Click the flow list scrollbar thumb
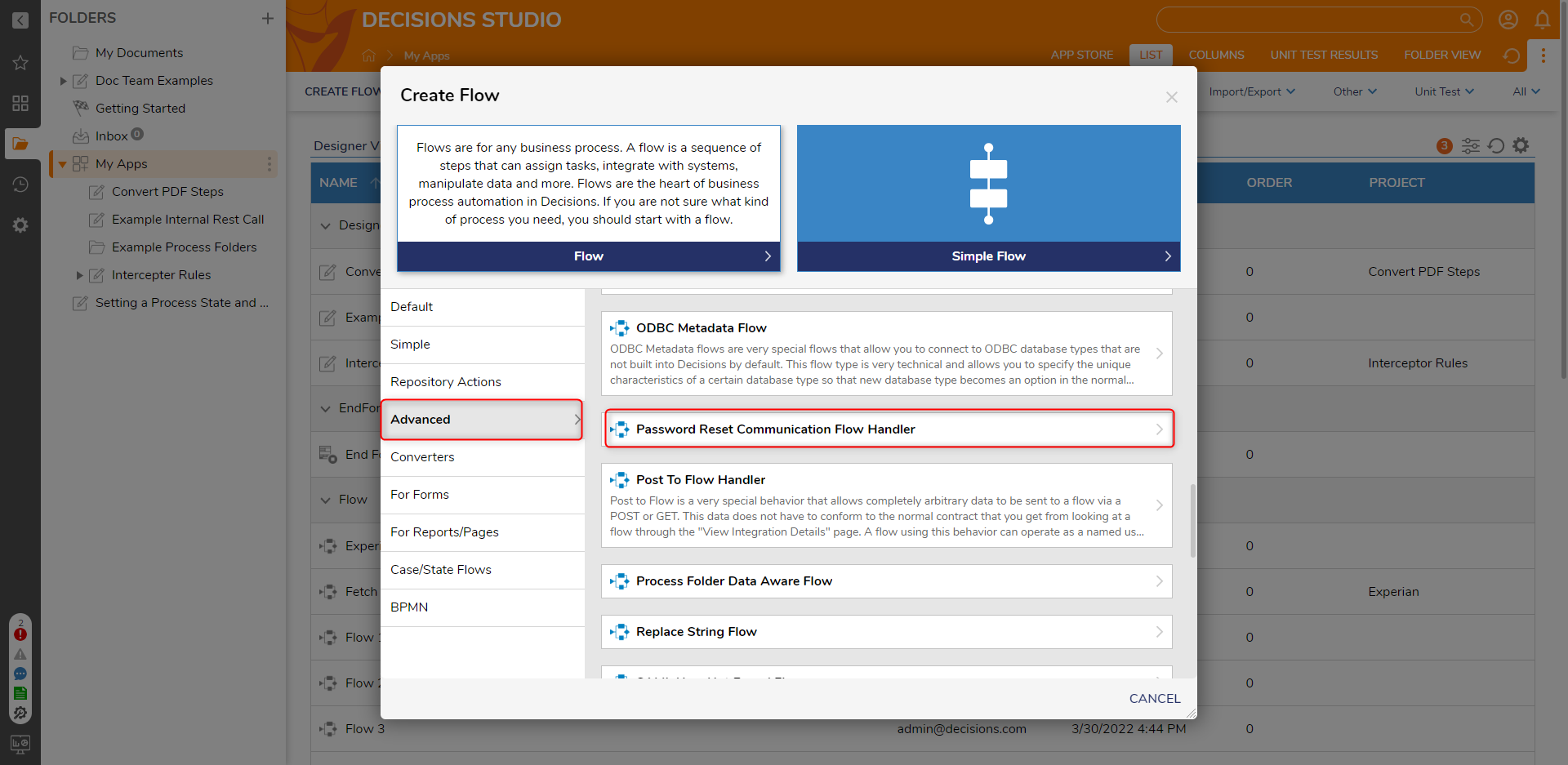The image size is (1568, 765). click(x=1192, y=521)
